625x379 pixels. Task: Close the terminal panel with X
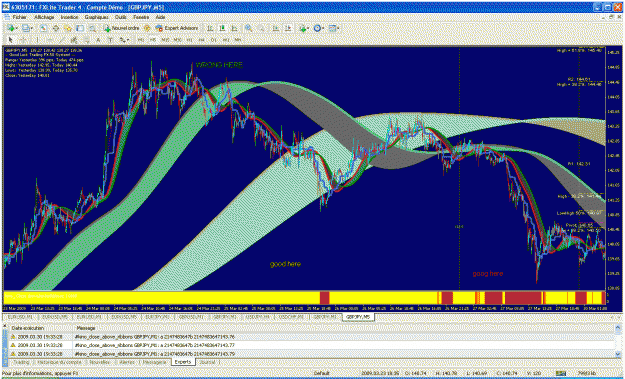pyautogui.click(x=5, y=326)
